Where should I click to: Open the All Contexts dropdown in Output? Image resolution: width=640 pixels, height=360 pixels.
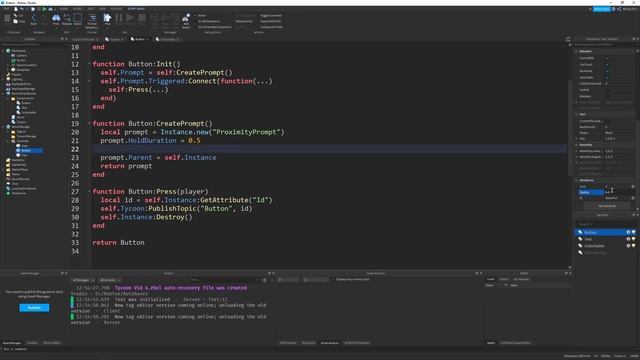[x=109, y=280]
